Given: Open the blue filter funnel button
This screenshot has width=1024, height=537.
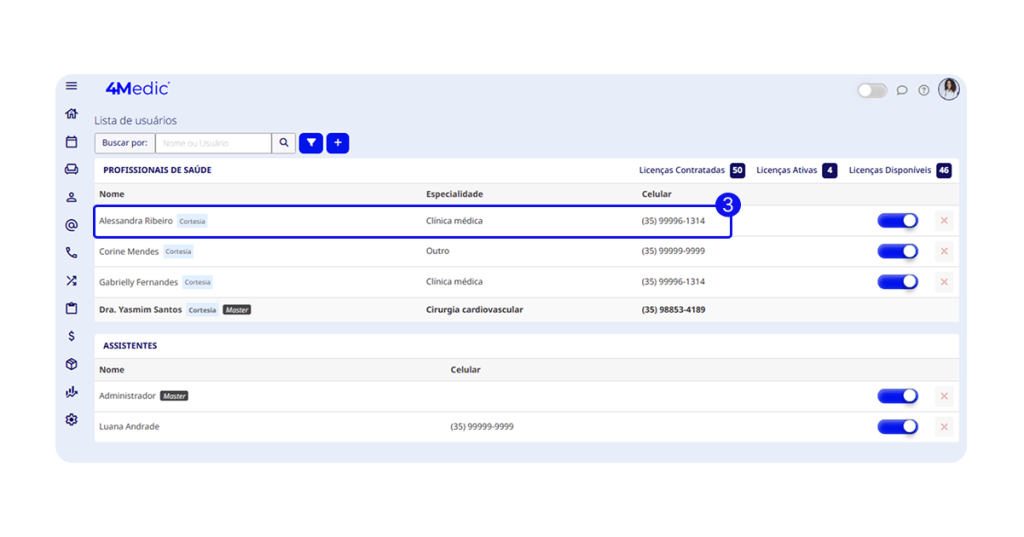Looking at the screenshot, I should [311, 143].
